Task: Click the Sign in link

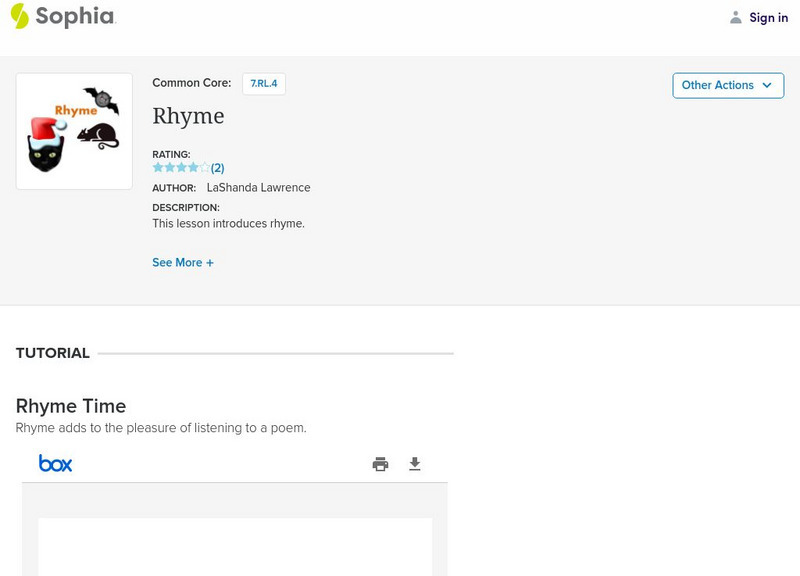Action: point(768,17)
